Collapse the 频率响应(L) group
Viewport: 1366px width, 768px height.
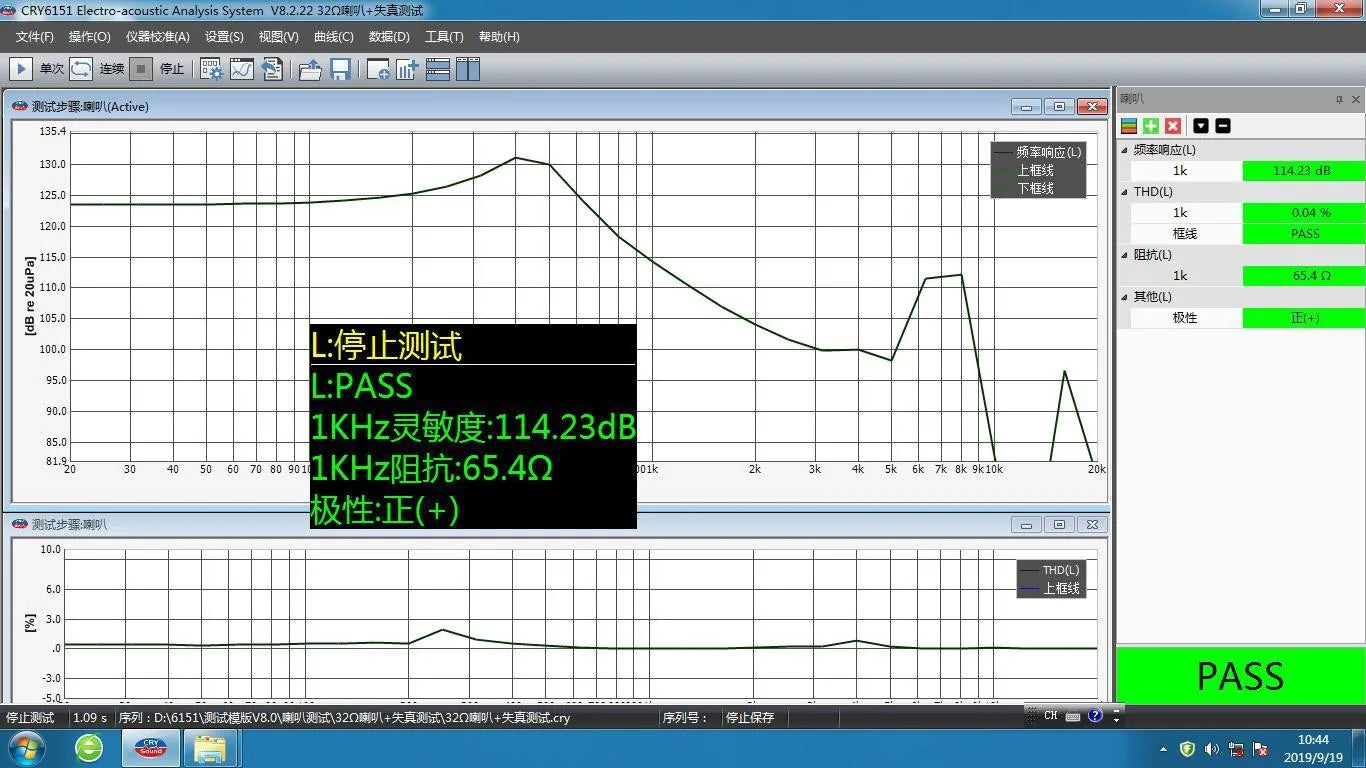(x=1125, y=150)
